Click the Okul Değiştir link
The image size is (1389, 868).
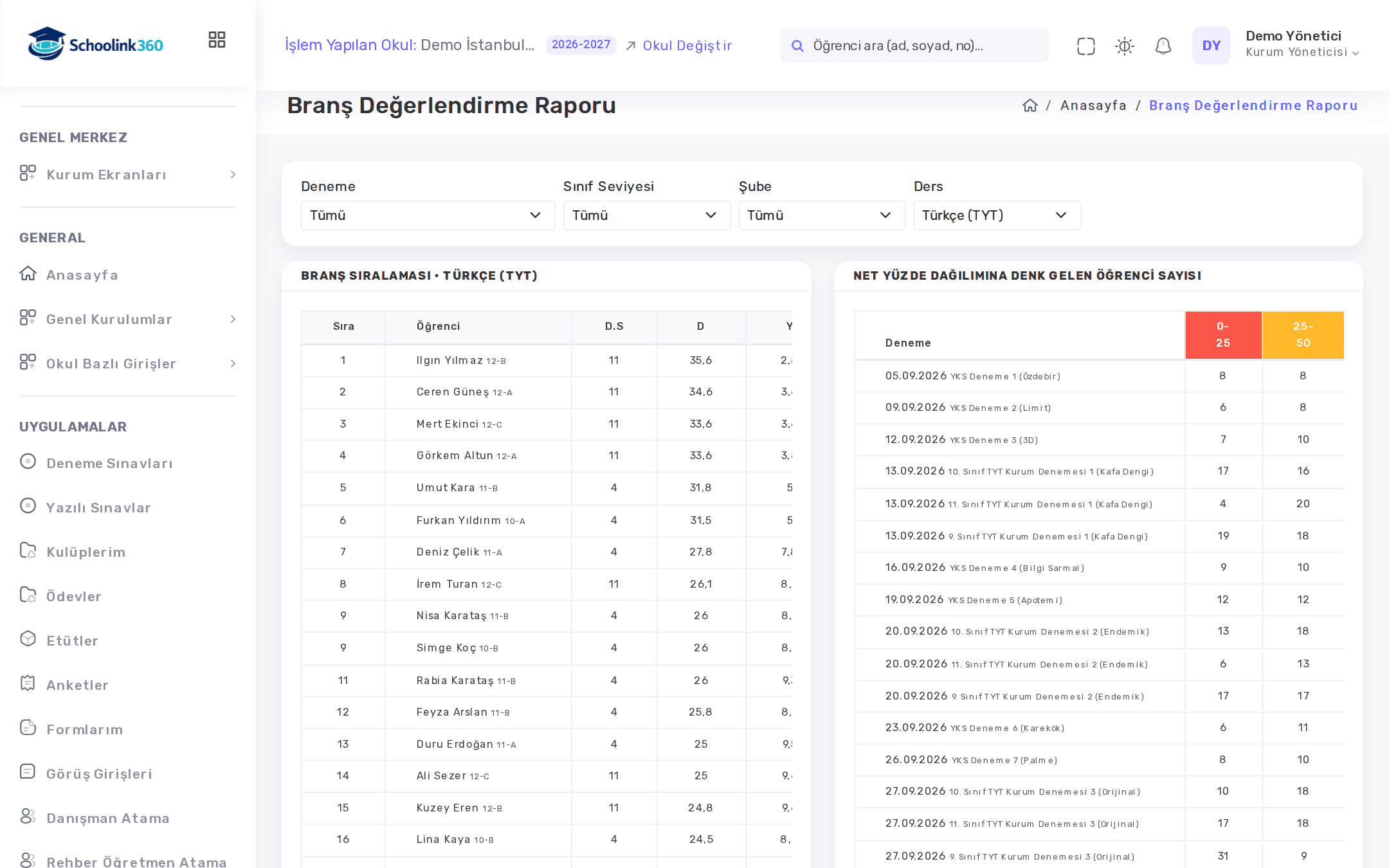678,46
